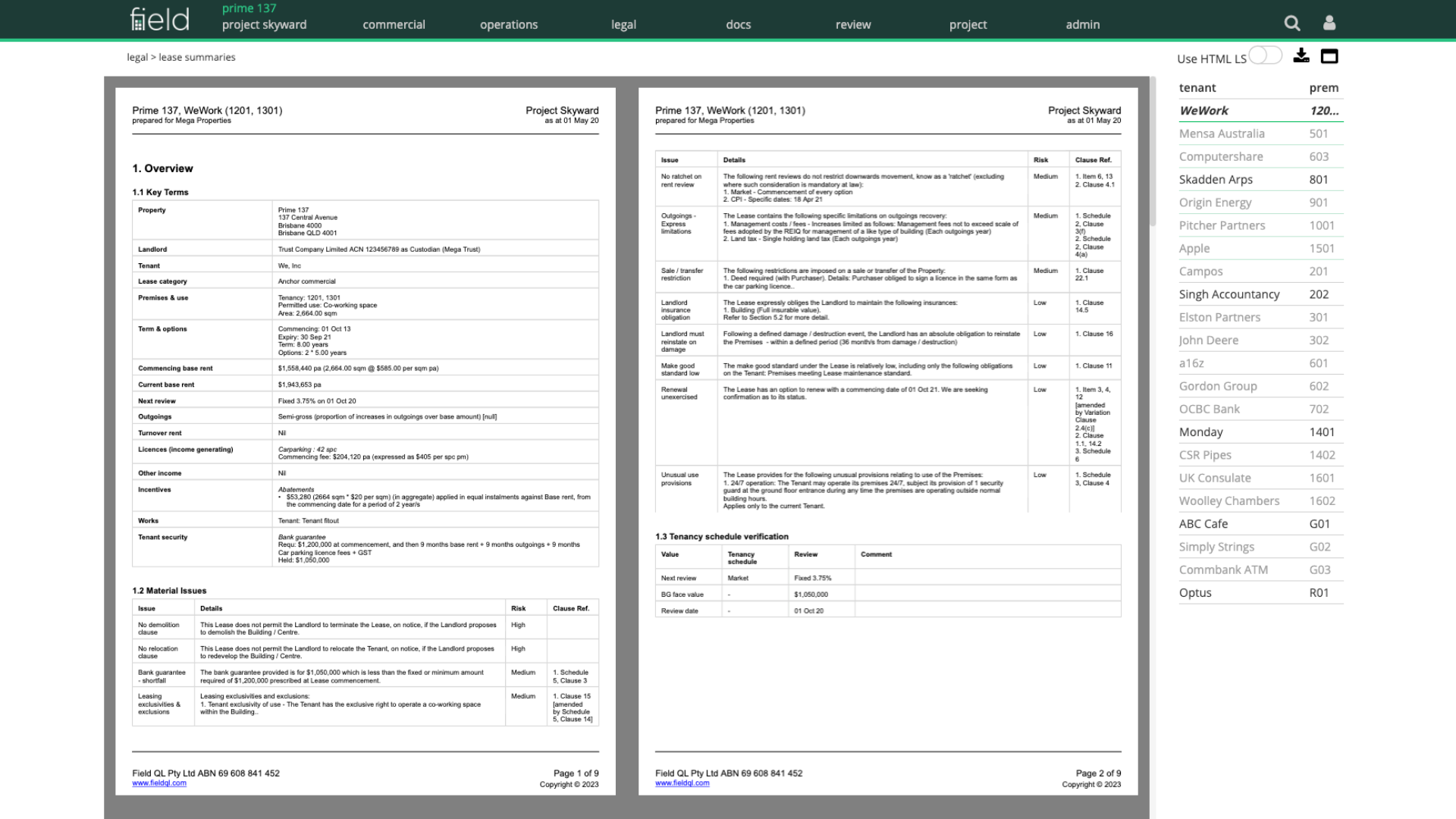Select the Optus tenant row

pyautogui.click(x=1260, y=592)
